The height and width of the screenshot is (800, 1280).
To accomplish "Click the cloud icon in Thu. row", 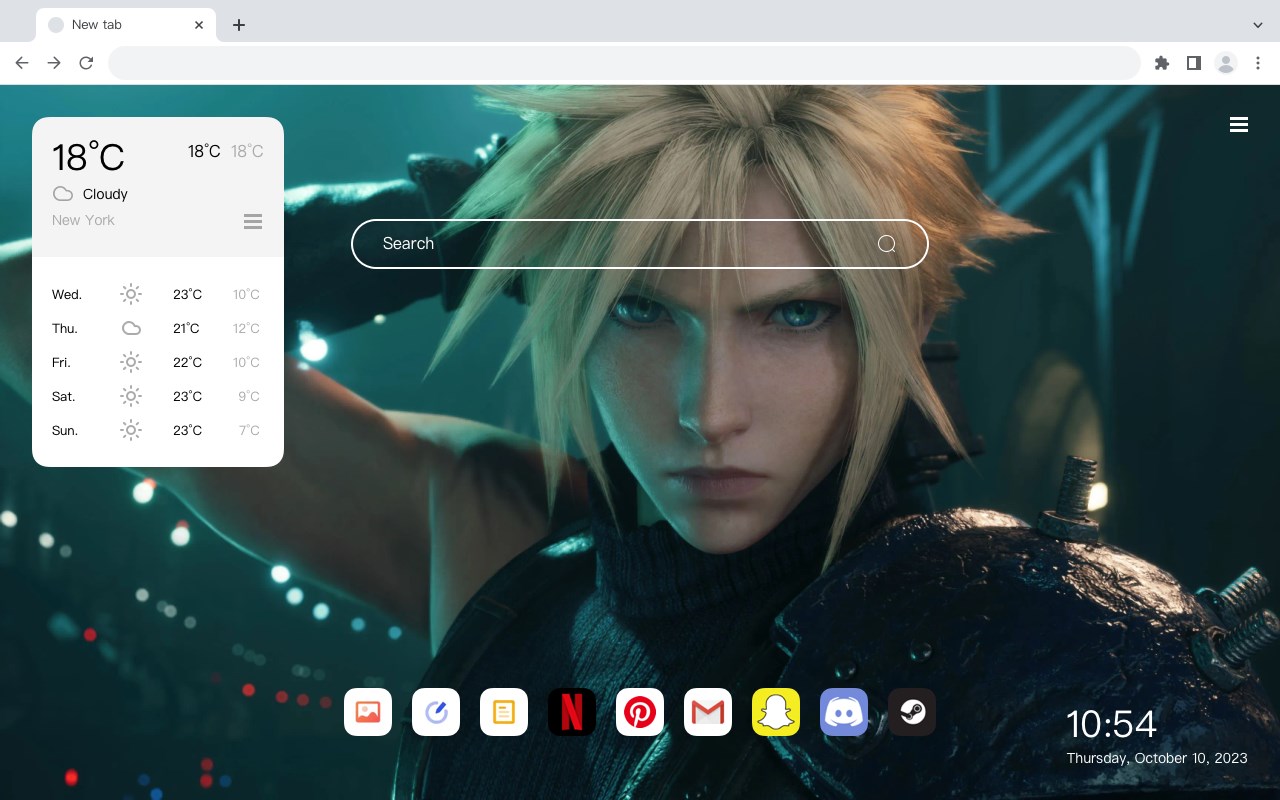I will [131, 328].
